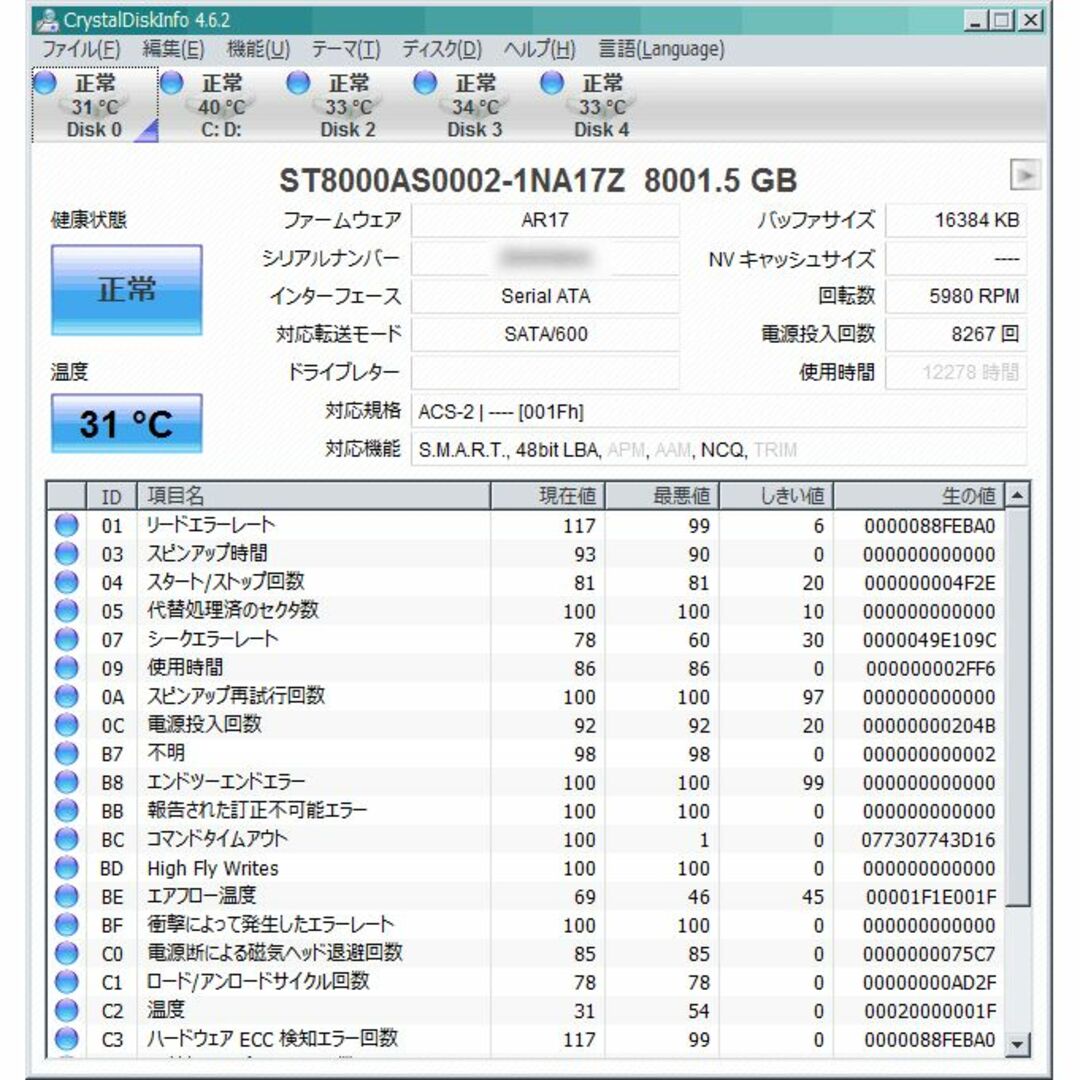Click status orb for attribute B7 不明
1080x1080 pixels.
[67, 754]
